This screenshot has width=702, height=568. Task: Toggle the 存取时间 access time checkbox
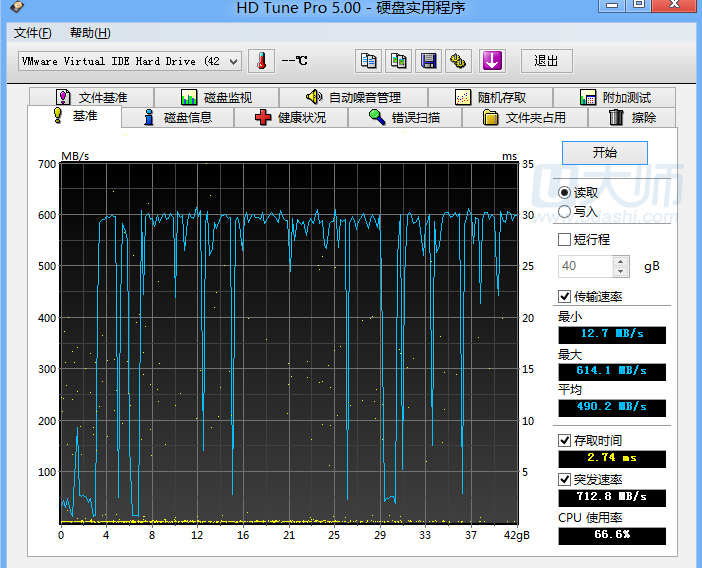(565, 440)
